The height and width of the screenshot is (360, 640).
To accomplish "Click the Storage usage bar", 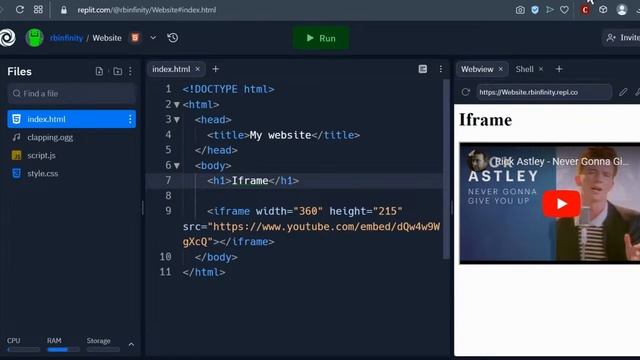I will pyautogui.click(x=103, y=349).
